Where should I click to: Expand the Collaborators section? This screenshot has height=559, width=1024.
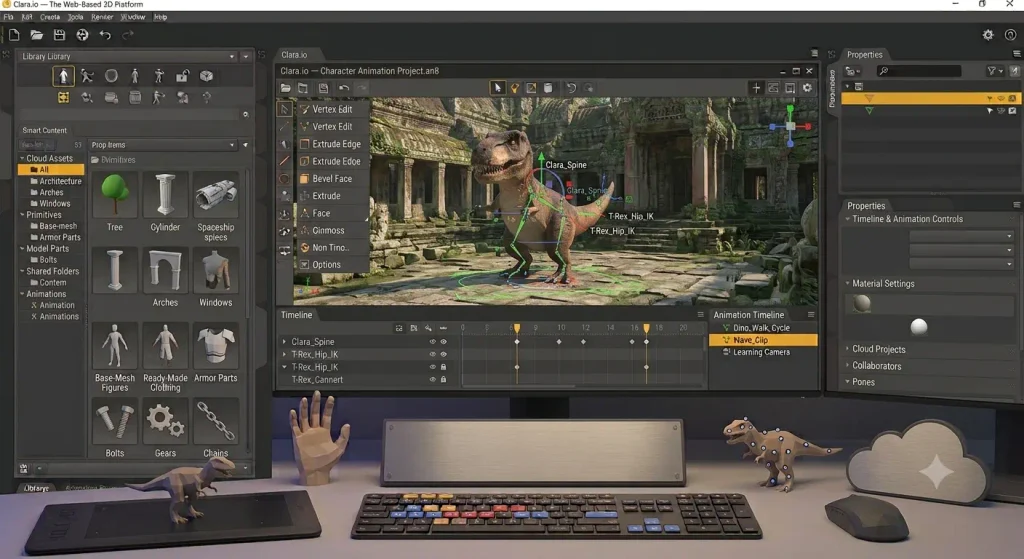(848, 366)
